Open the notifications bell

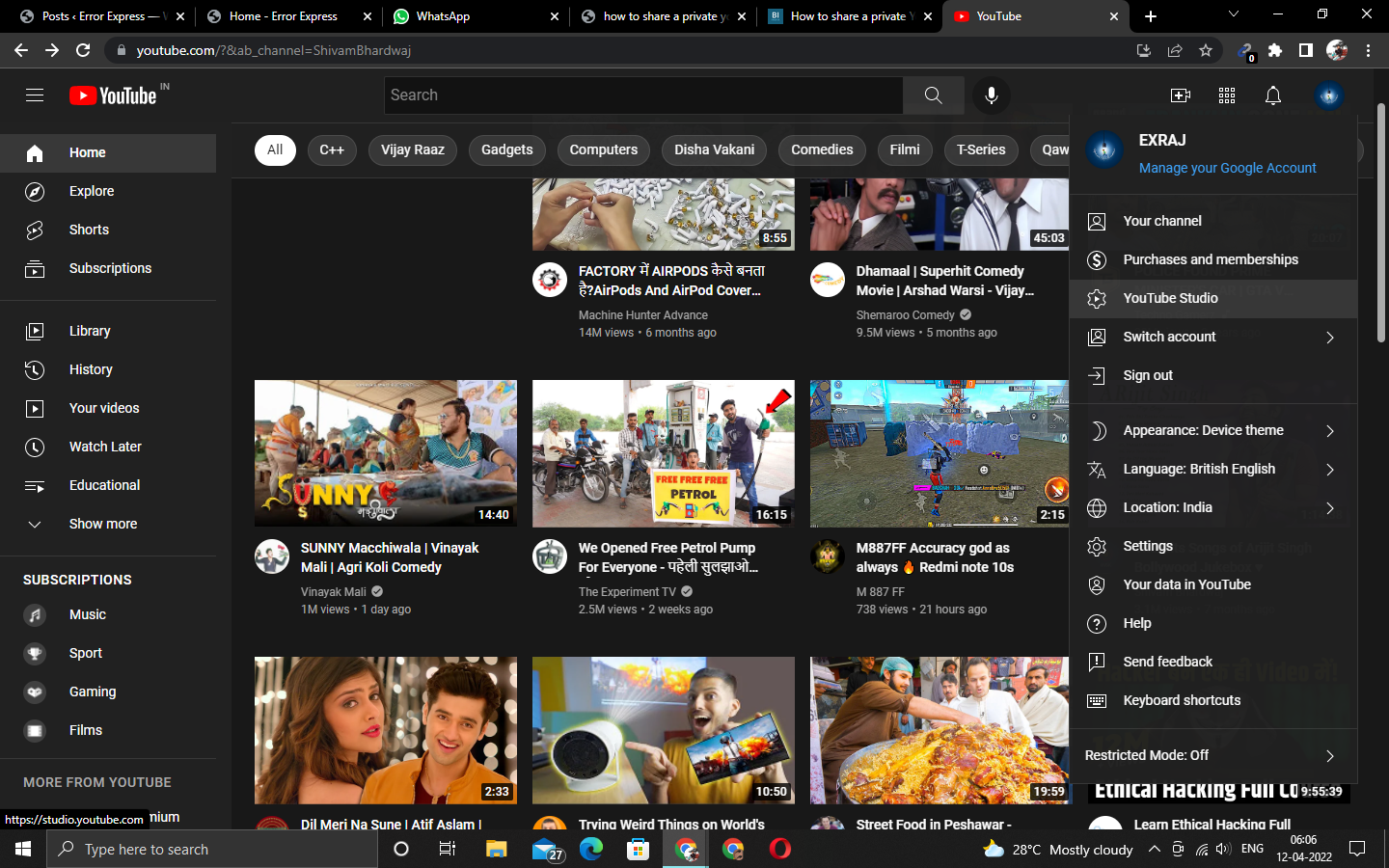tap(1272, 95)
